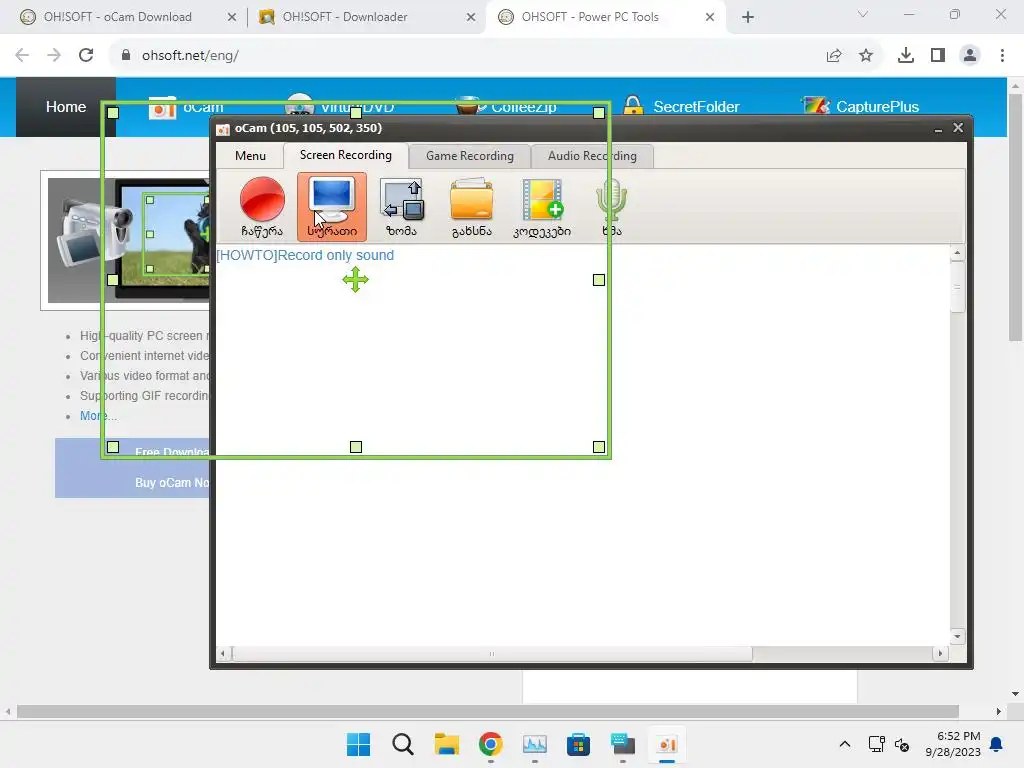Open the oCam Menu tab
Viewport: 1024px width, 768px height.
coord(250,155)
